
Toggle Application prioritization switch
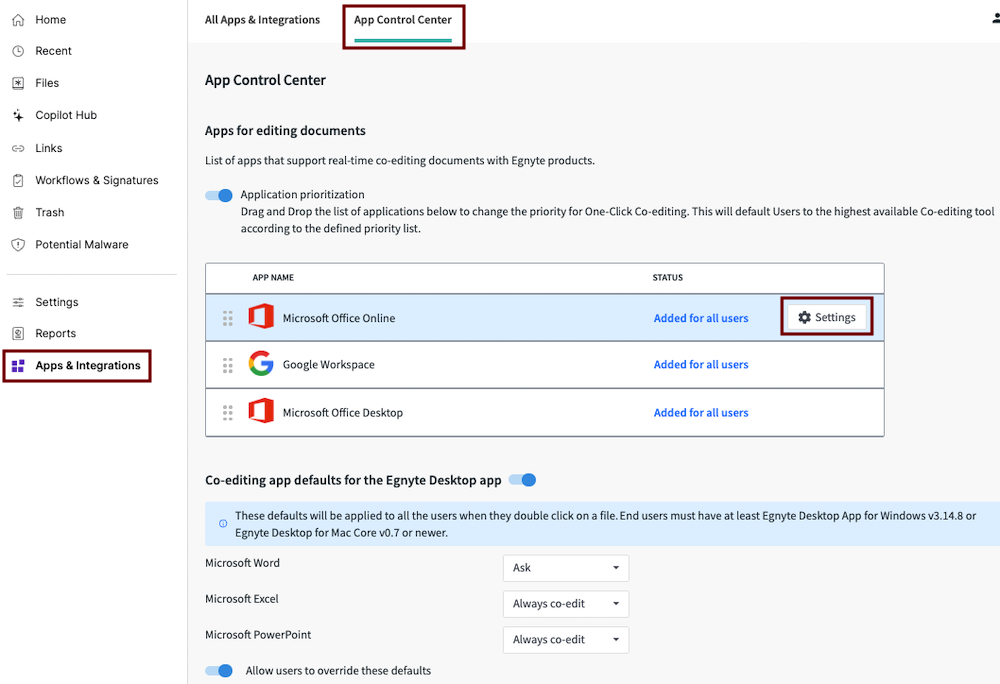[219, 195]
